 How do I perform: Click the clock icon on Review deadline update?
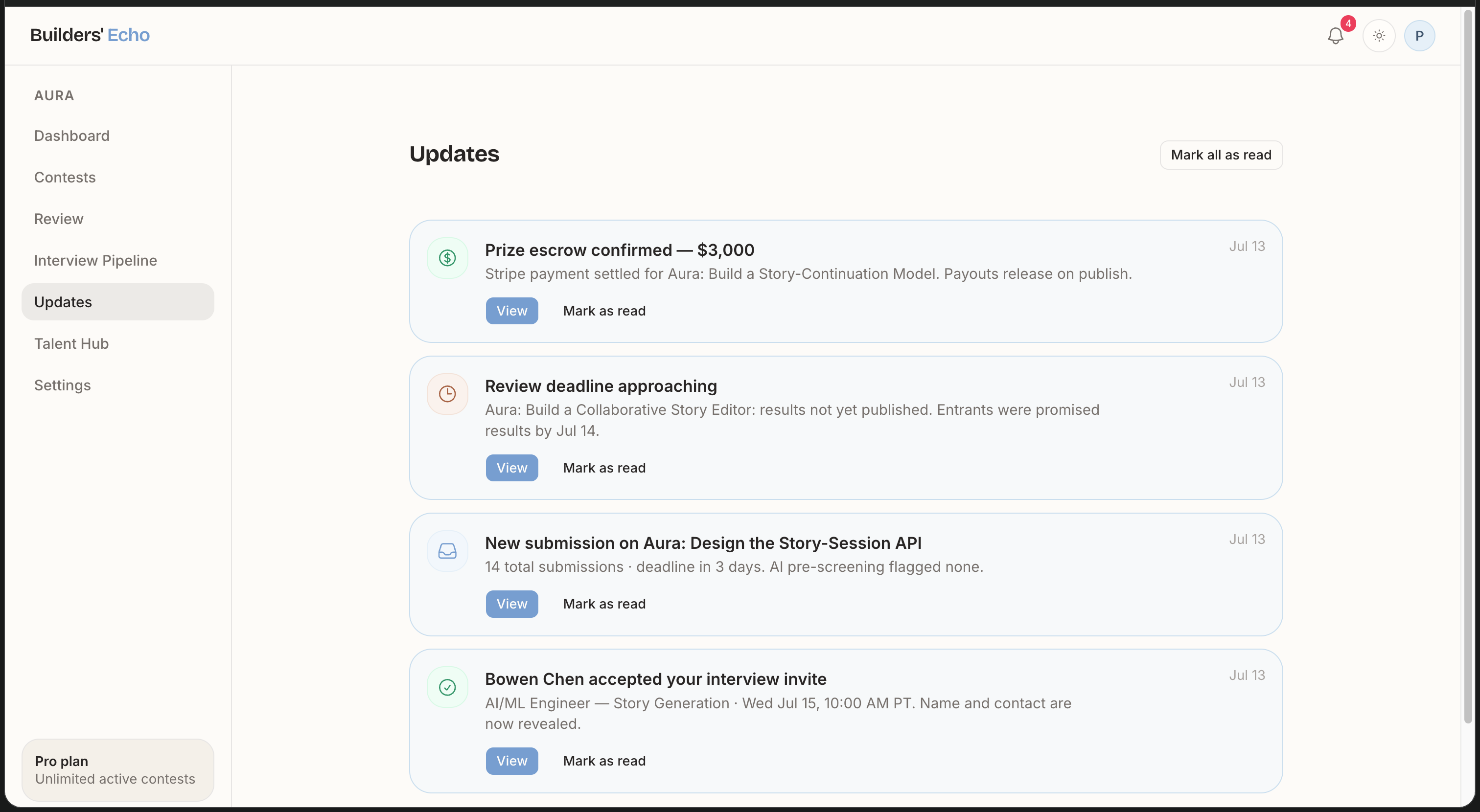pyautogui.click(x=447, y=394)
